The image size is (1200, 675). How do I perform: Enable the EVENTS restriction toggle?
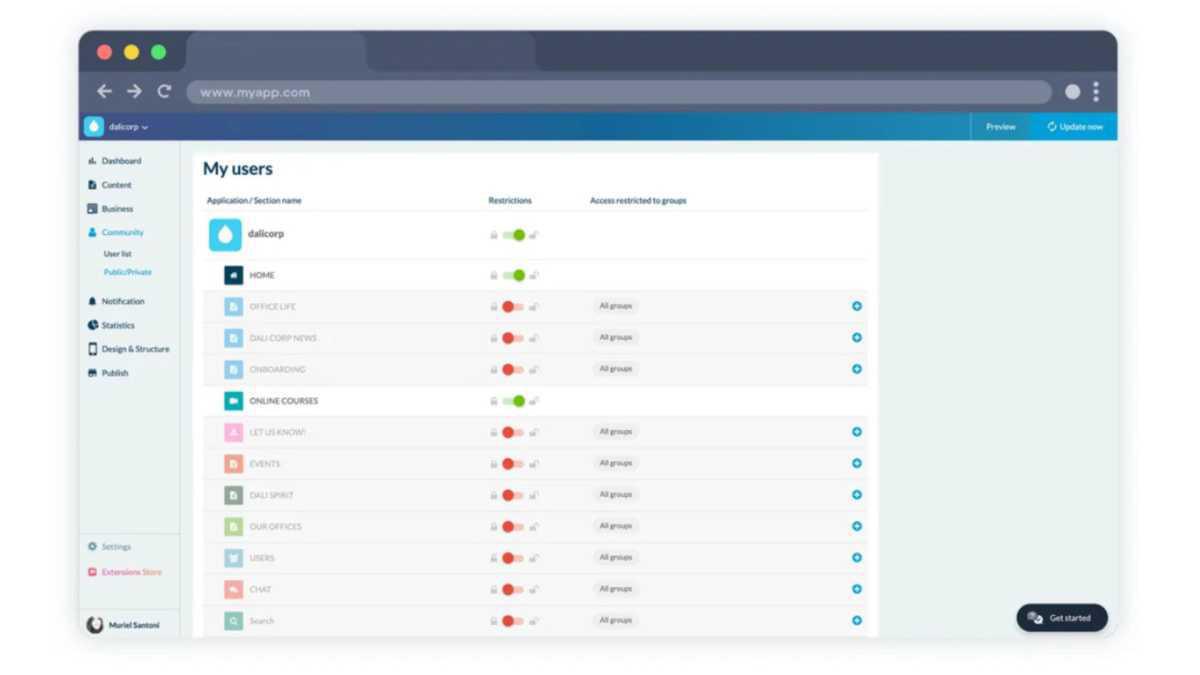click(x=512, y=464)
